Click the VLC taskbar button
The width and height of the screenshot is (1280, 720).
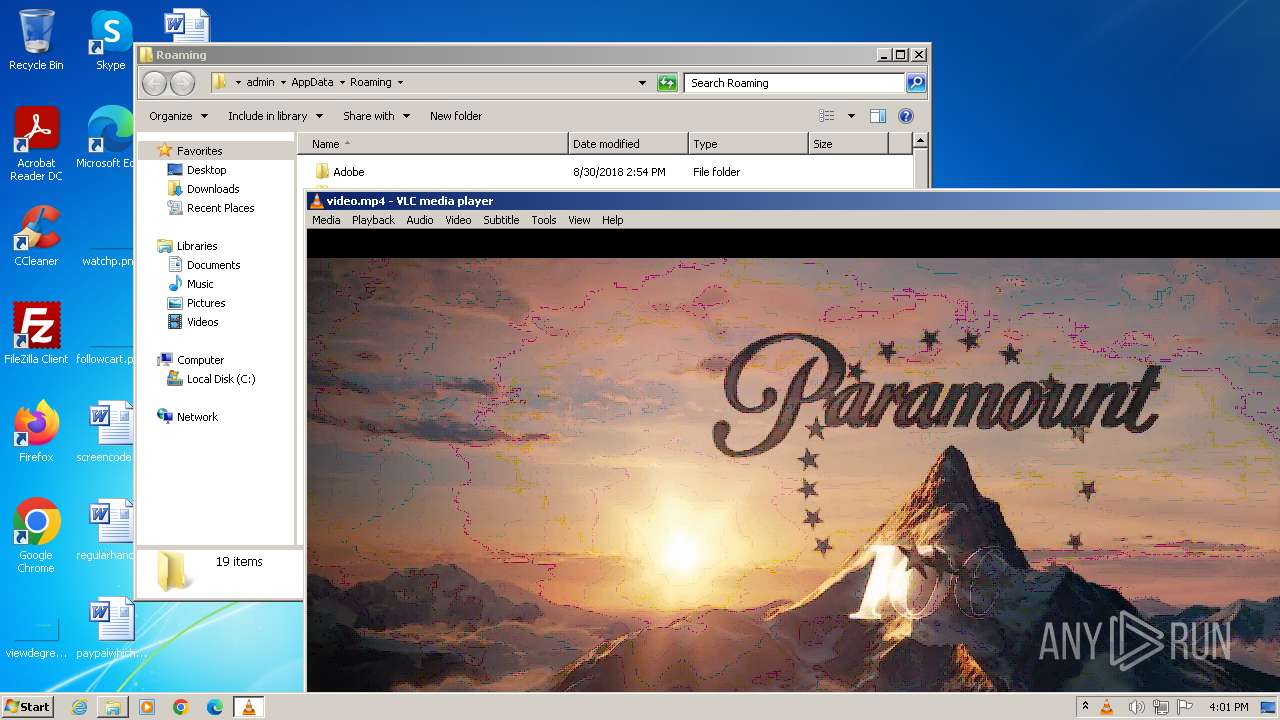tap(249, 707)
